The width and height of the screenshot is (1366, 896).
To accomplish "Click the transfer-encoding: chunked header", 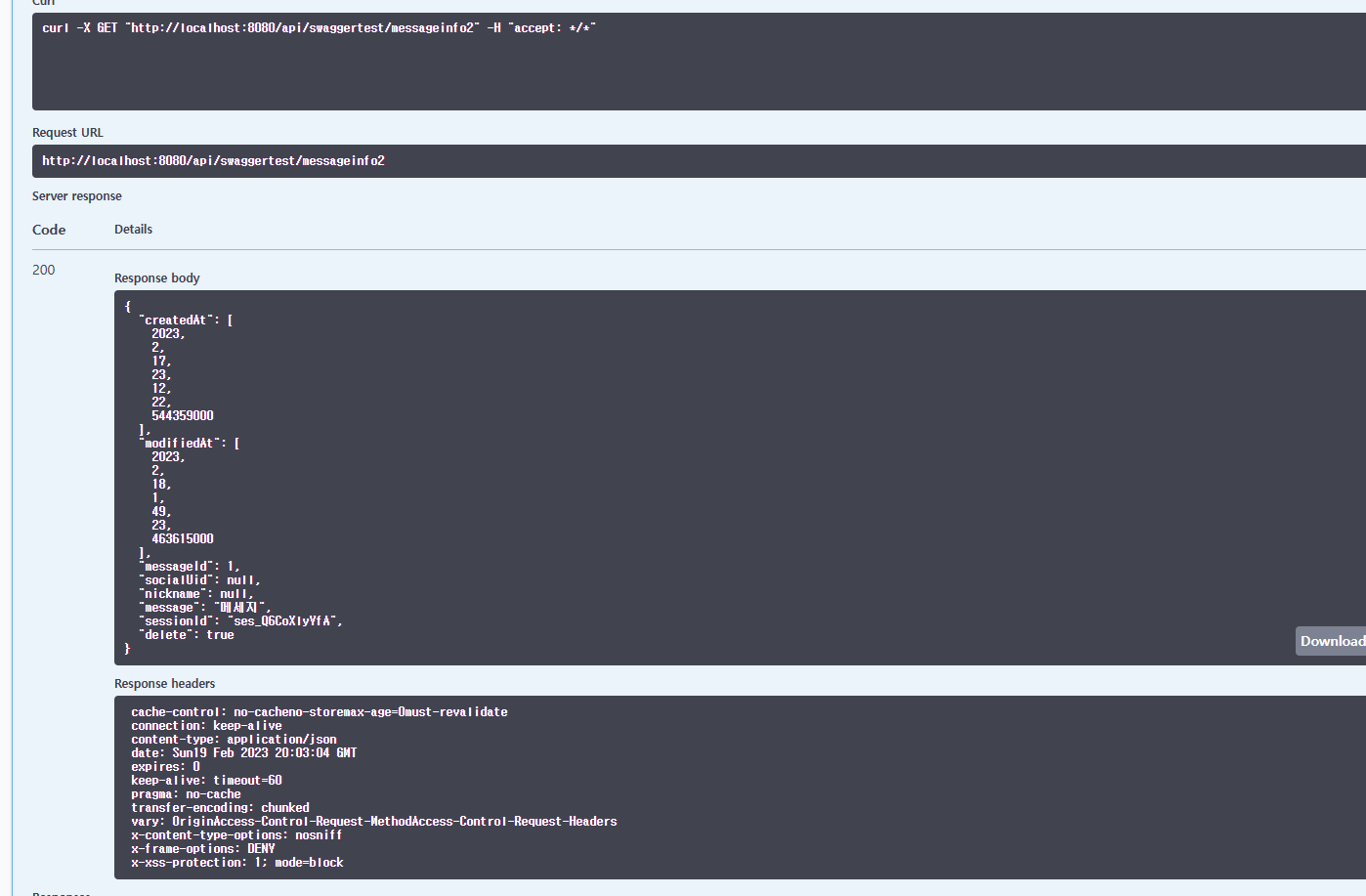I will 220,808.
